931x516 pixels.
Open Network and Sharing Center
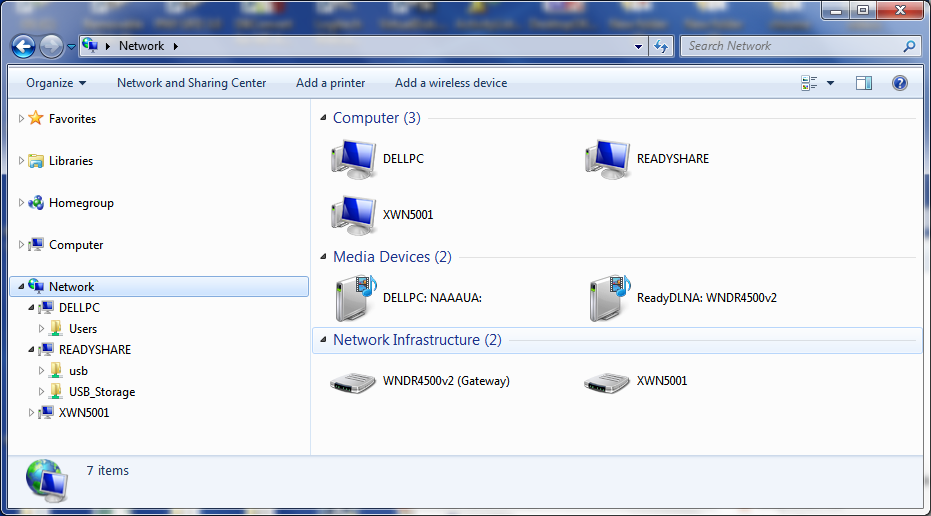(x=191, y=83)
